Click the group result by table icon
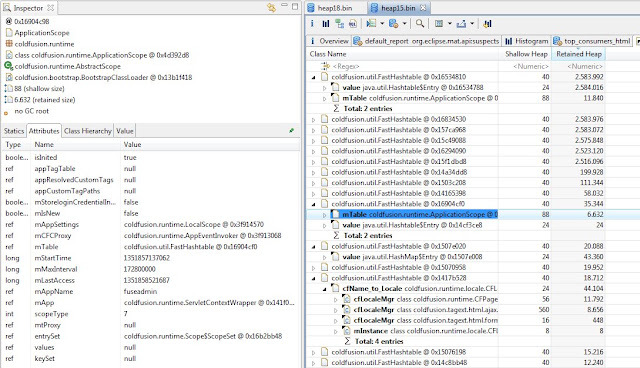 [x=439, y=24]
